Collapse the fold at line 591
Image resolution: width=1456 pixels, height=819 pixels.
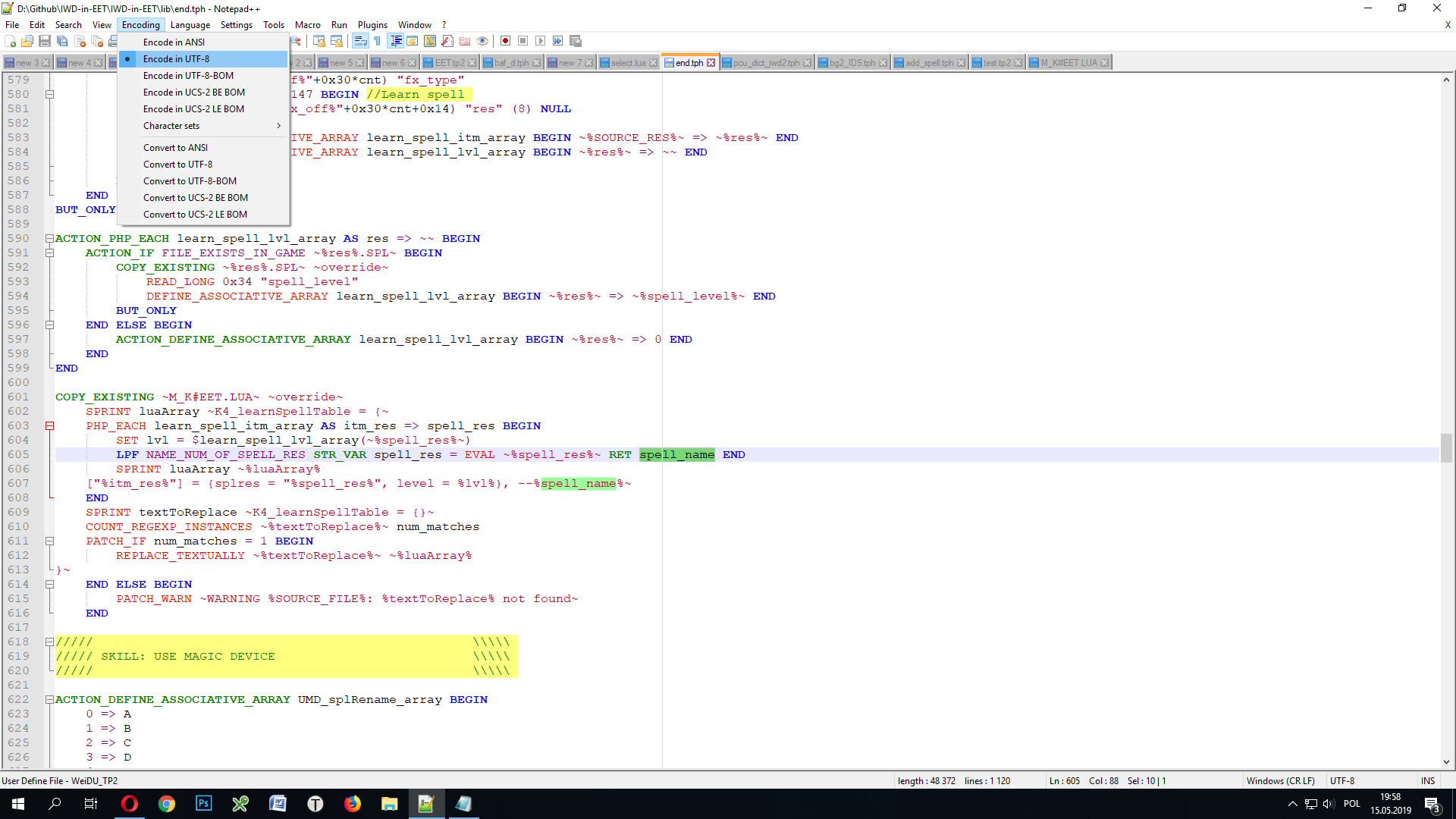click(49, 253)
